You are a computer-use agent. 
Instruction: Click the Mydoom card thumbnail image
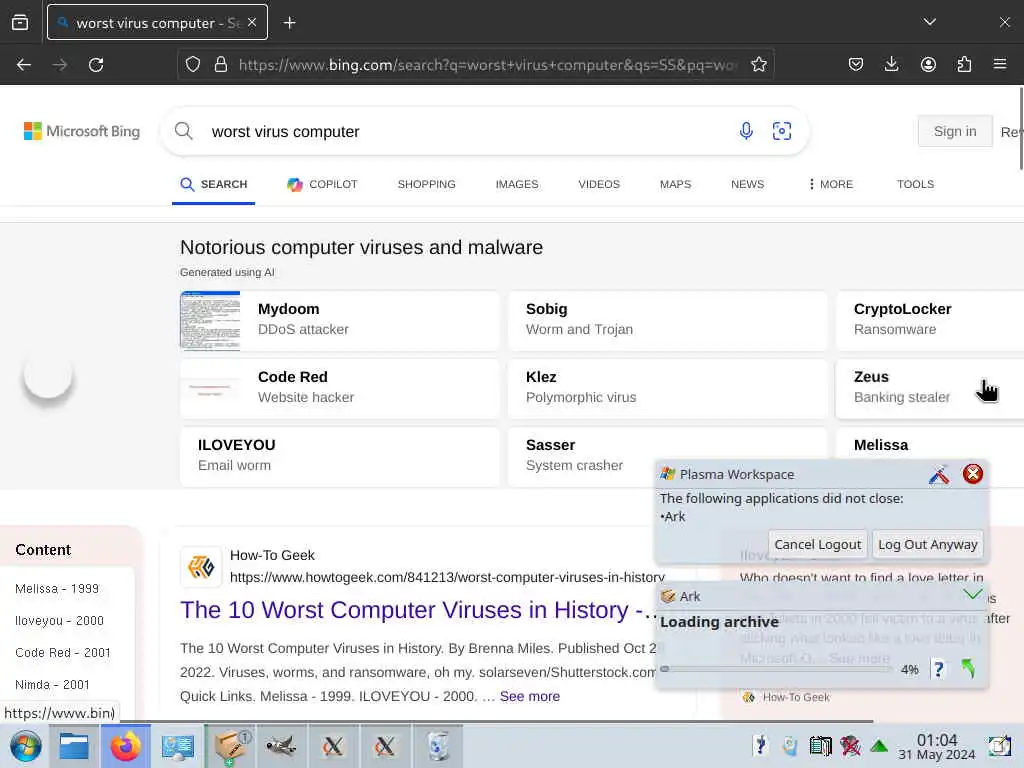tap(210, 321)
